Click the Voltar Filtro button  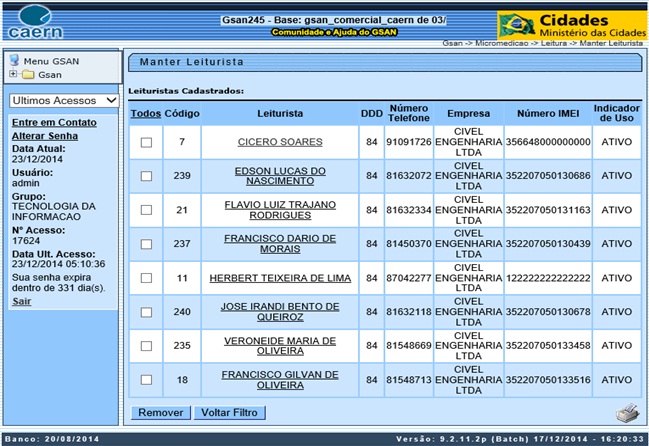click(228, 412)
